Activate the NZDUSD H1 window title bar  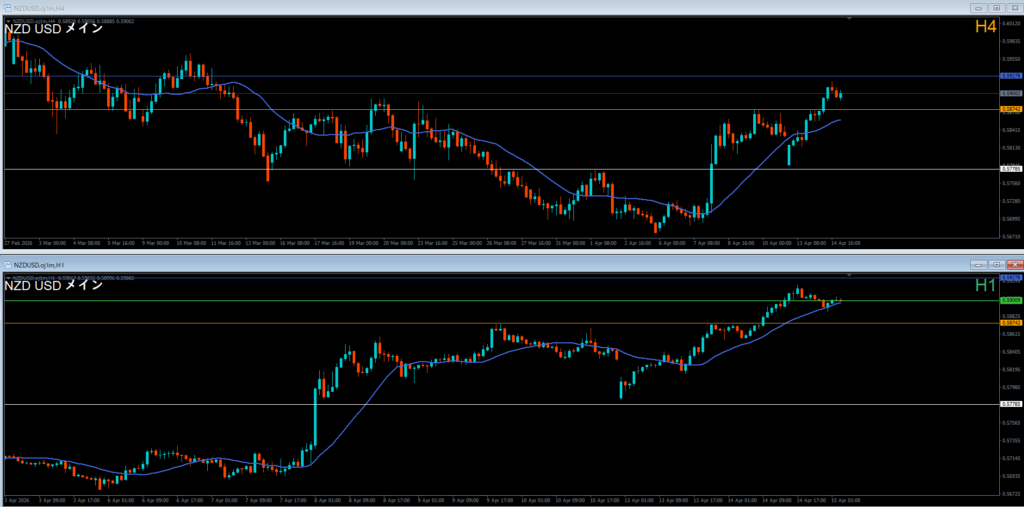(500, 264)
